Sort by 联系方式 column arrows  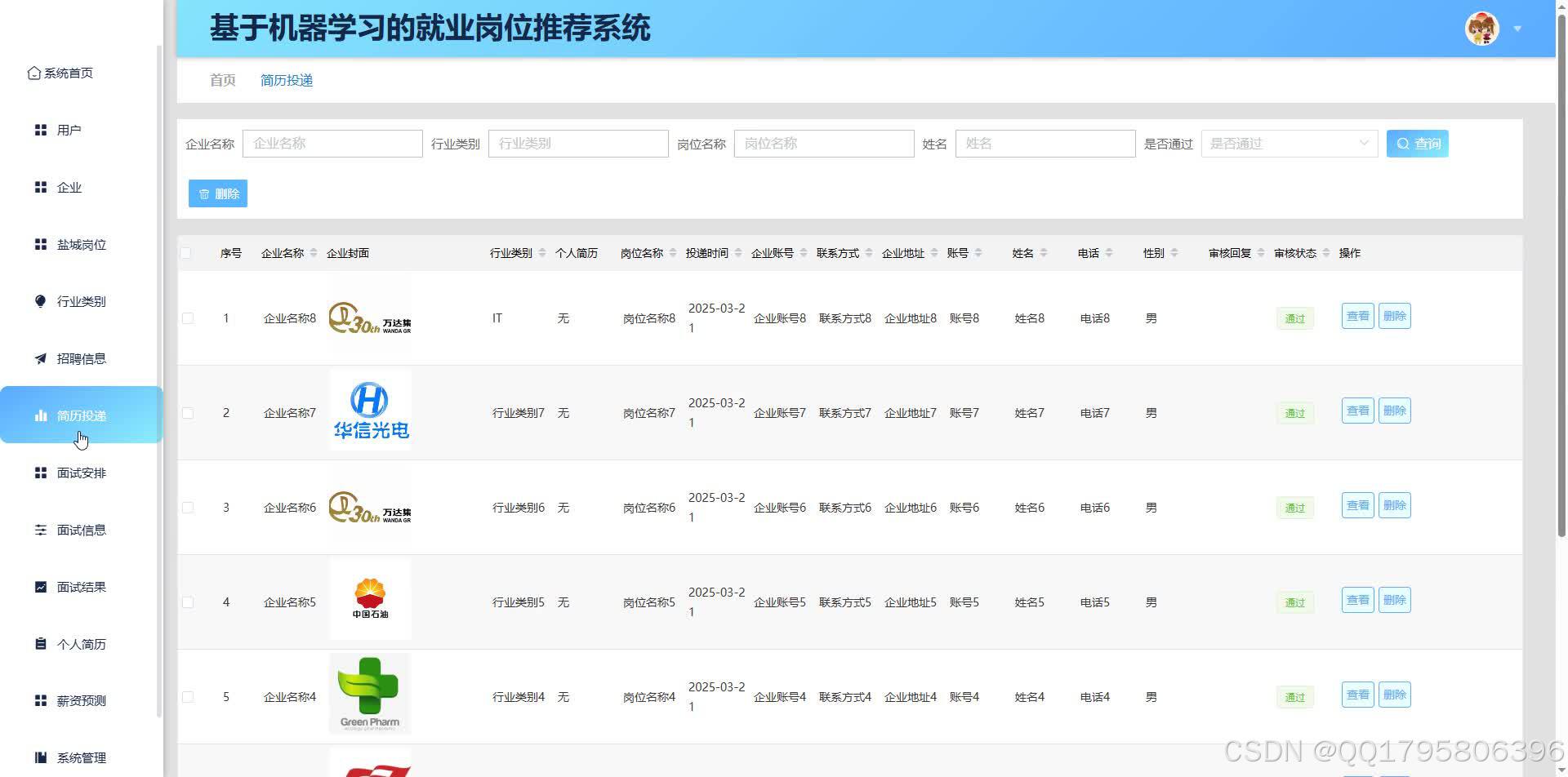(869, 253)
